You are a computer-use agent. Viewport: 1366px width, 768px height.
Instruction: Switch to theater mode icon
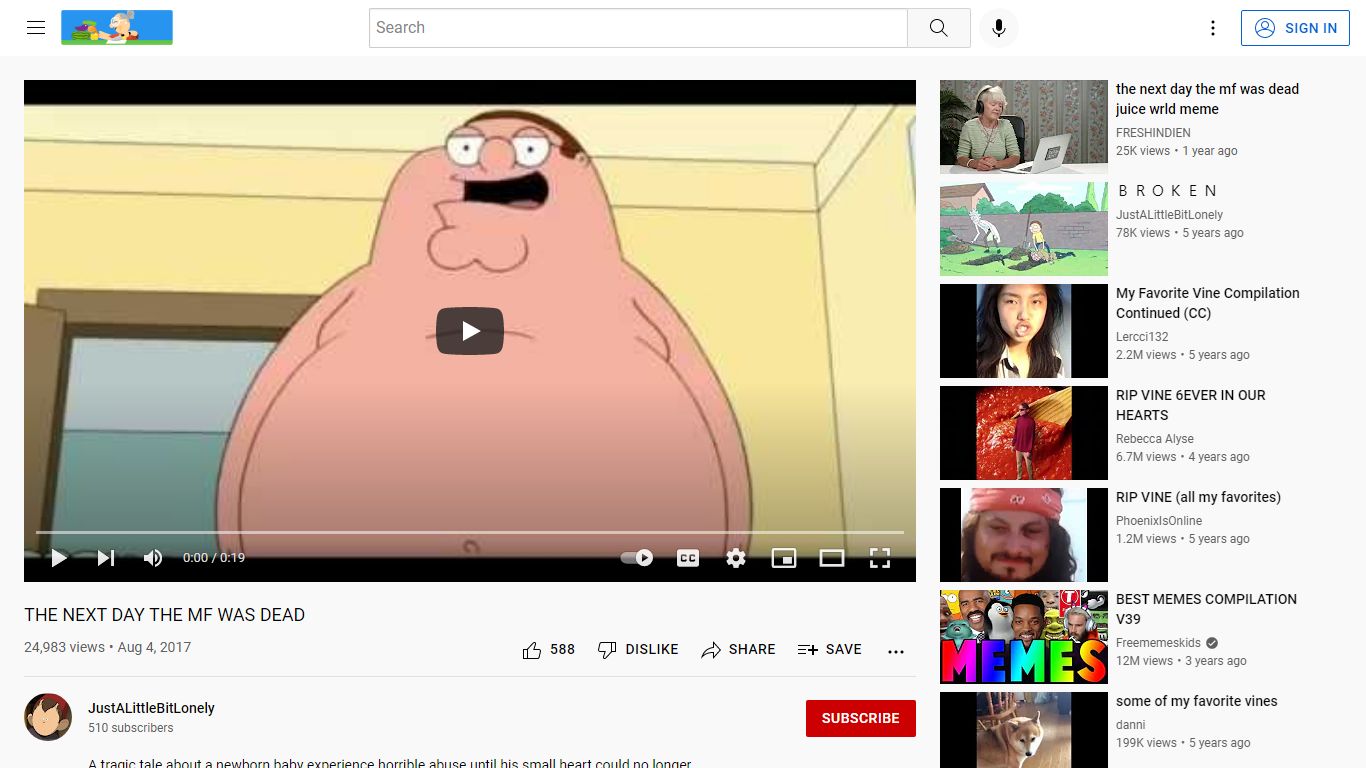pyautogui.click(x=832, y=558)
